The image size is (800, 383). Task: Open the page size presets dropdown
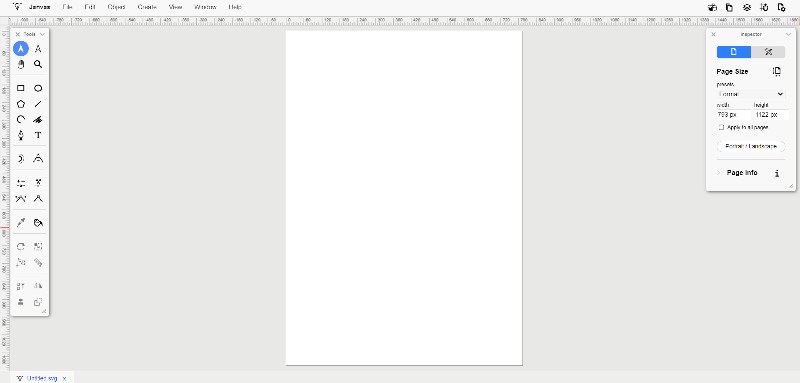pyautogui.click(x=751, y=94)
